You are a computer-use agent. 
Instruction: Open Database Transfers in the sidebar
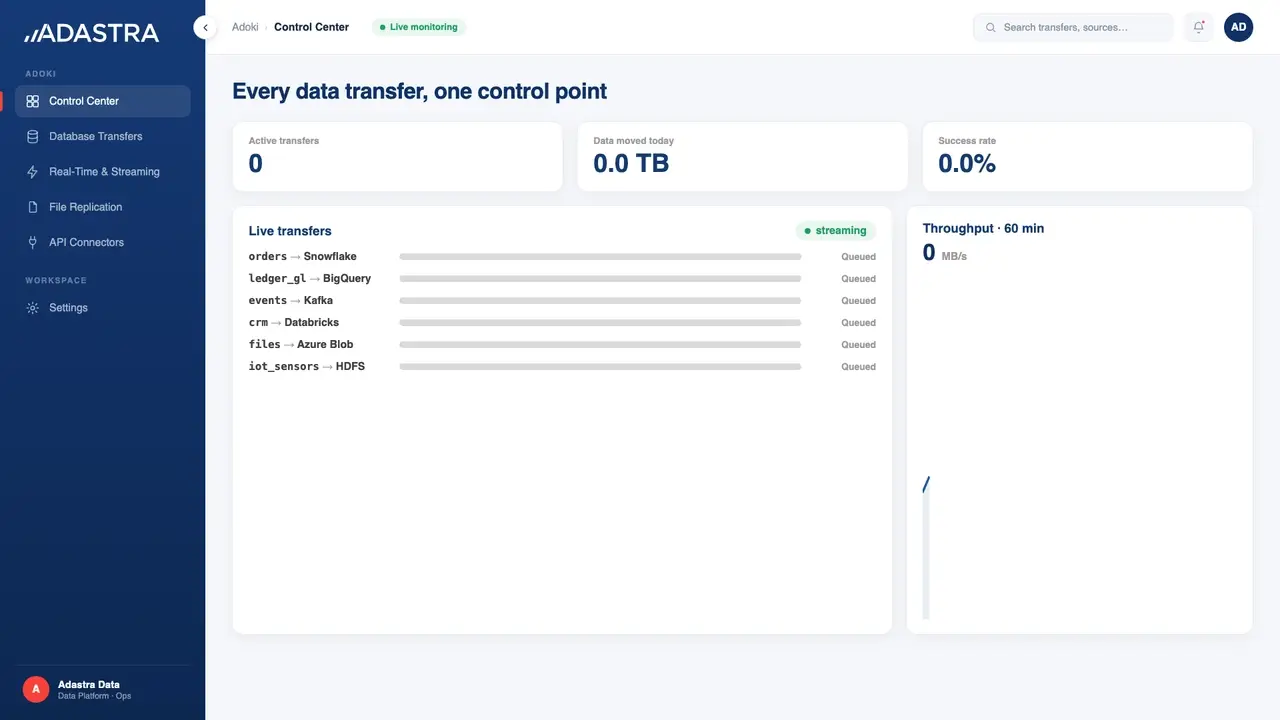tap(102, 136)
